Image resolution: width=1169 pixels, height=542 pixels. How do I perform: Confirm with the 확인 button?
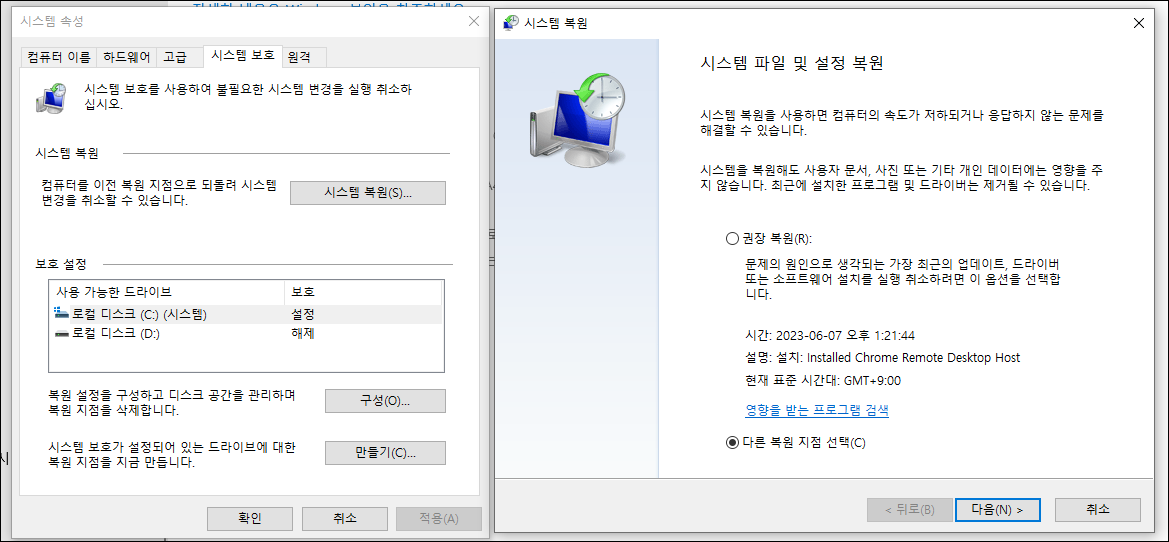(x=250, y=518)
